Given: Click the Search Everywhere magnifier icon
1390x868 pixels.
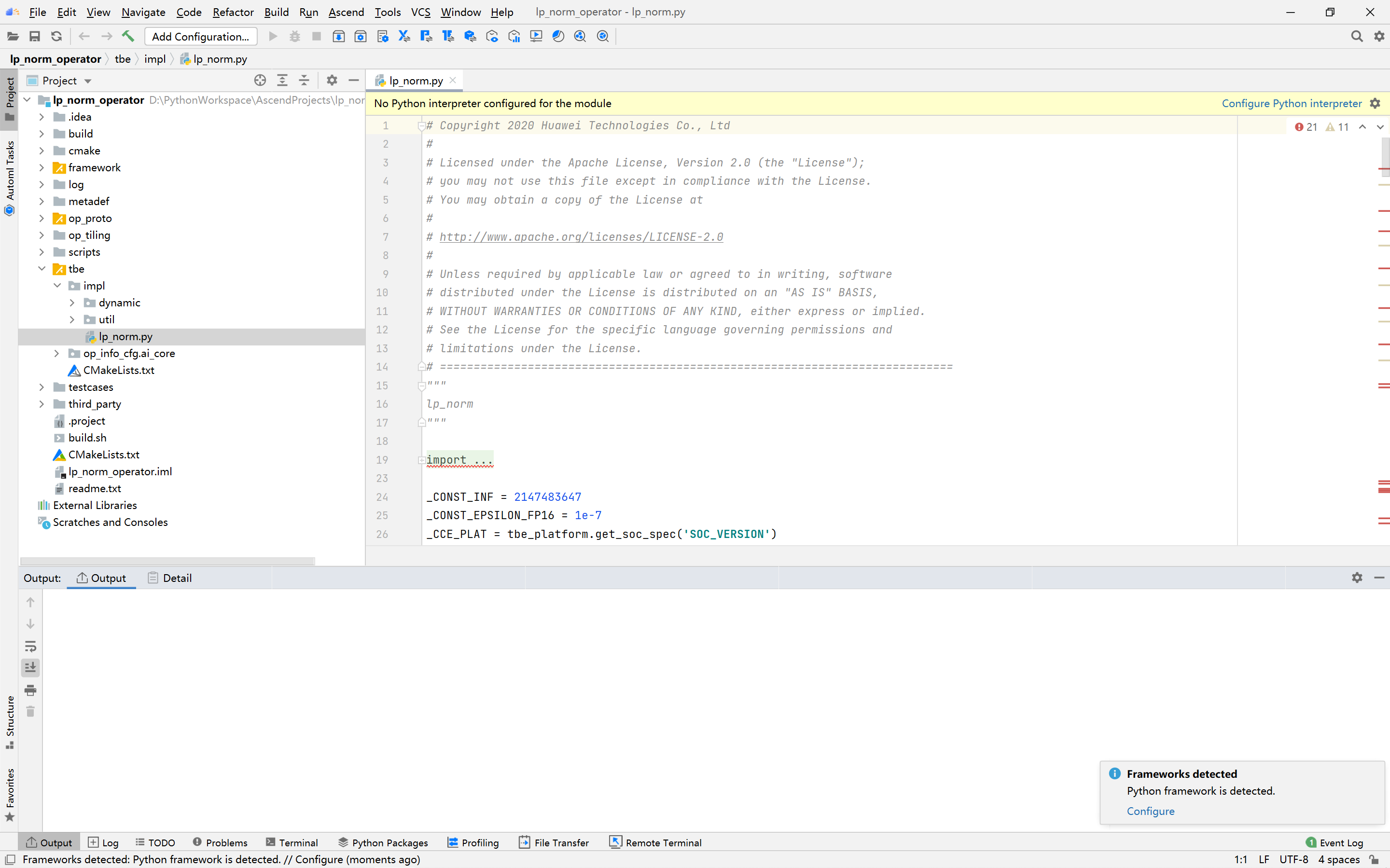Looking at the screenshot, I should tap(1356, 36).
